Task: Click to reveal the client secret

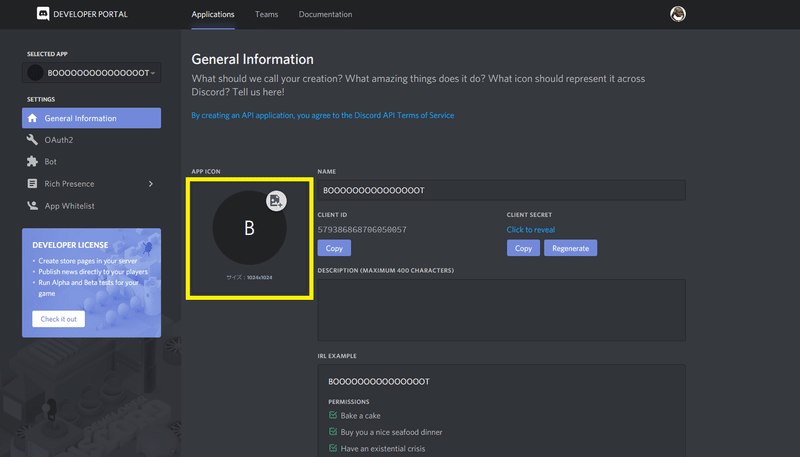Action: [x=531, y=230]
